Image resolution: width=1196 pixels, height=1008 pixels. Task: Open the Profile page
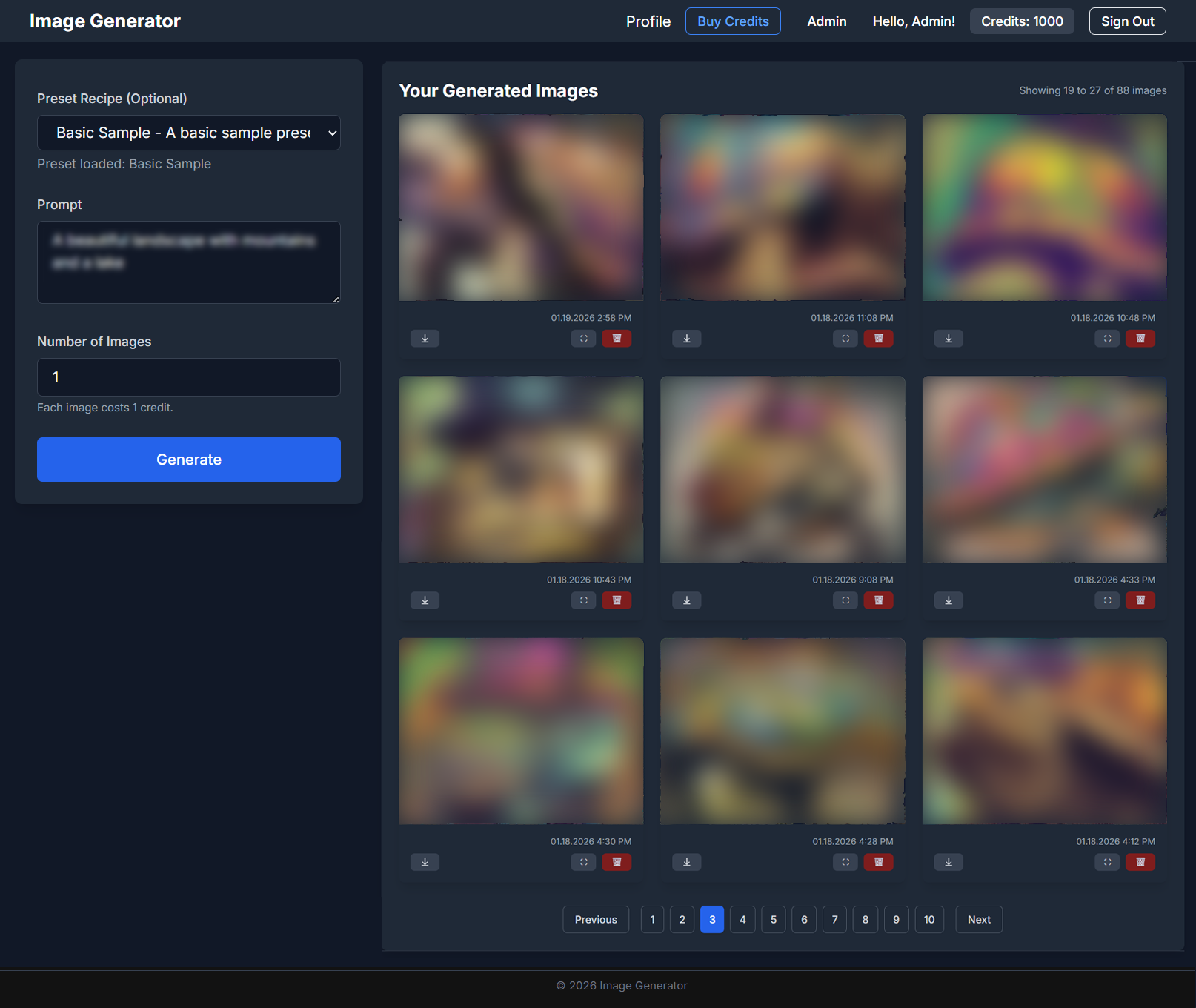tap(648, 21)
